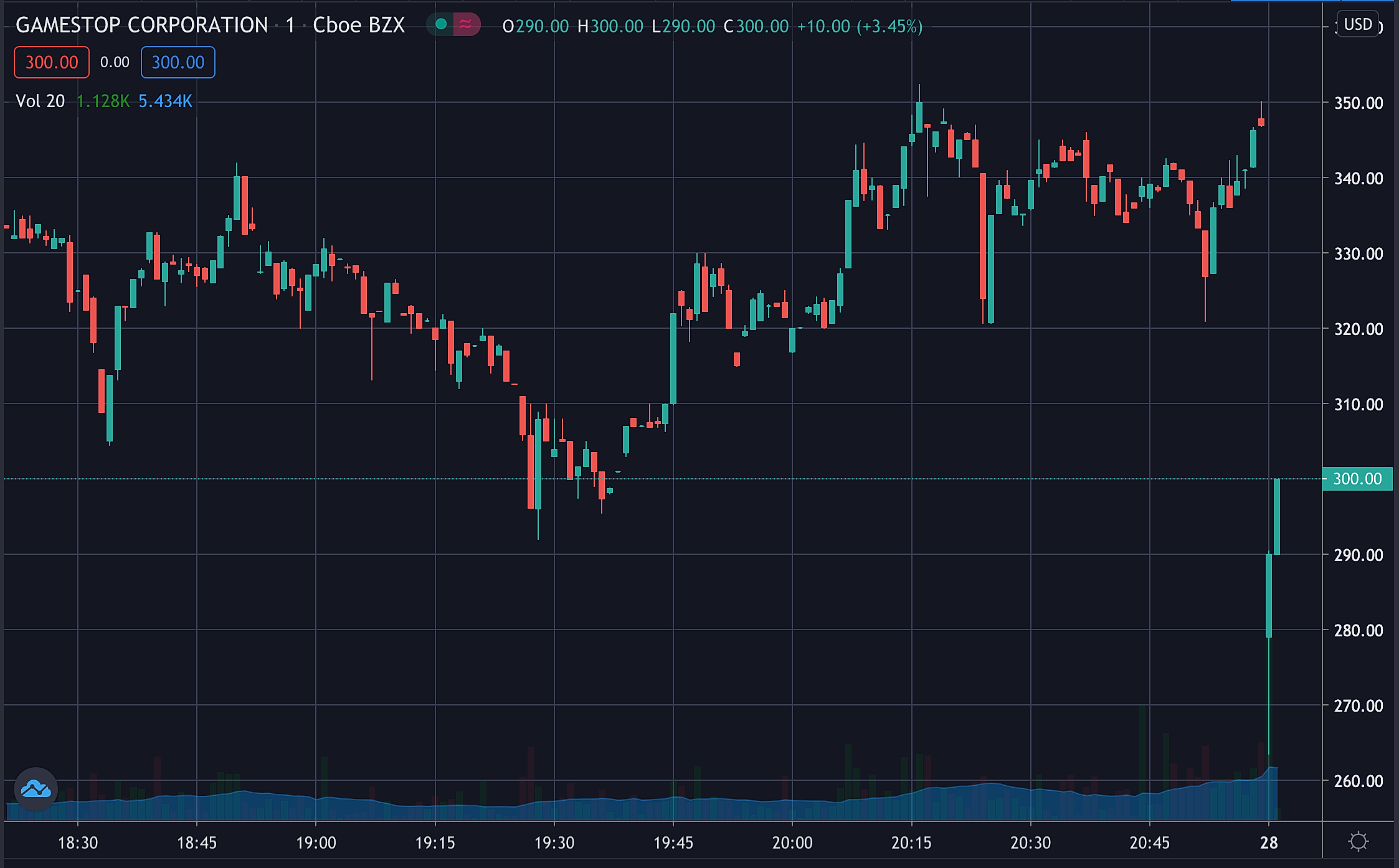Screen dimensions: 1399x868
Task: Click the C300.00 close value
Action: coord(756,26)
